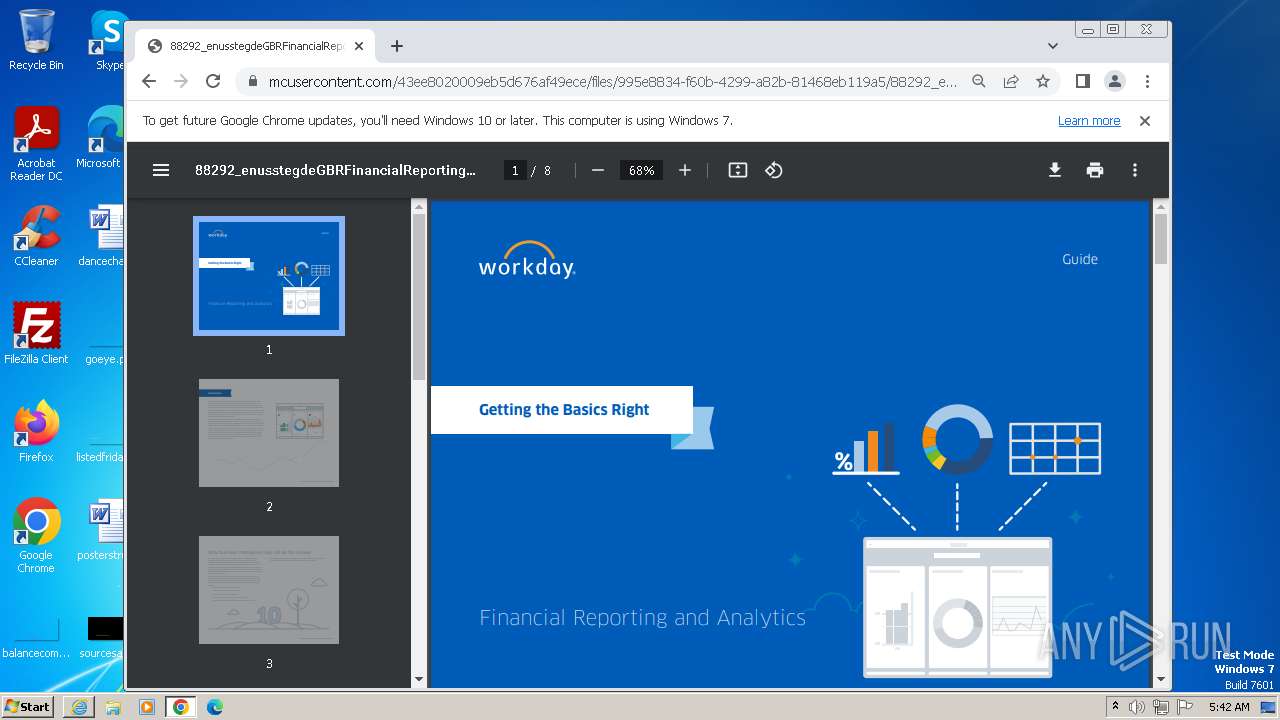The width and height of the screenshot is (1280, 720).
Task: Reload the current page
Action: (213, 81)
